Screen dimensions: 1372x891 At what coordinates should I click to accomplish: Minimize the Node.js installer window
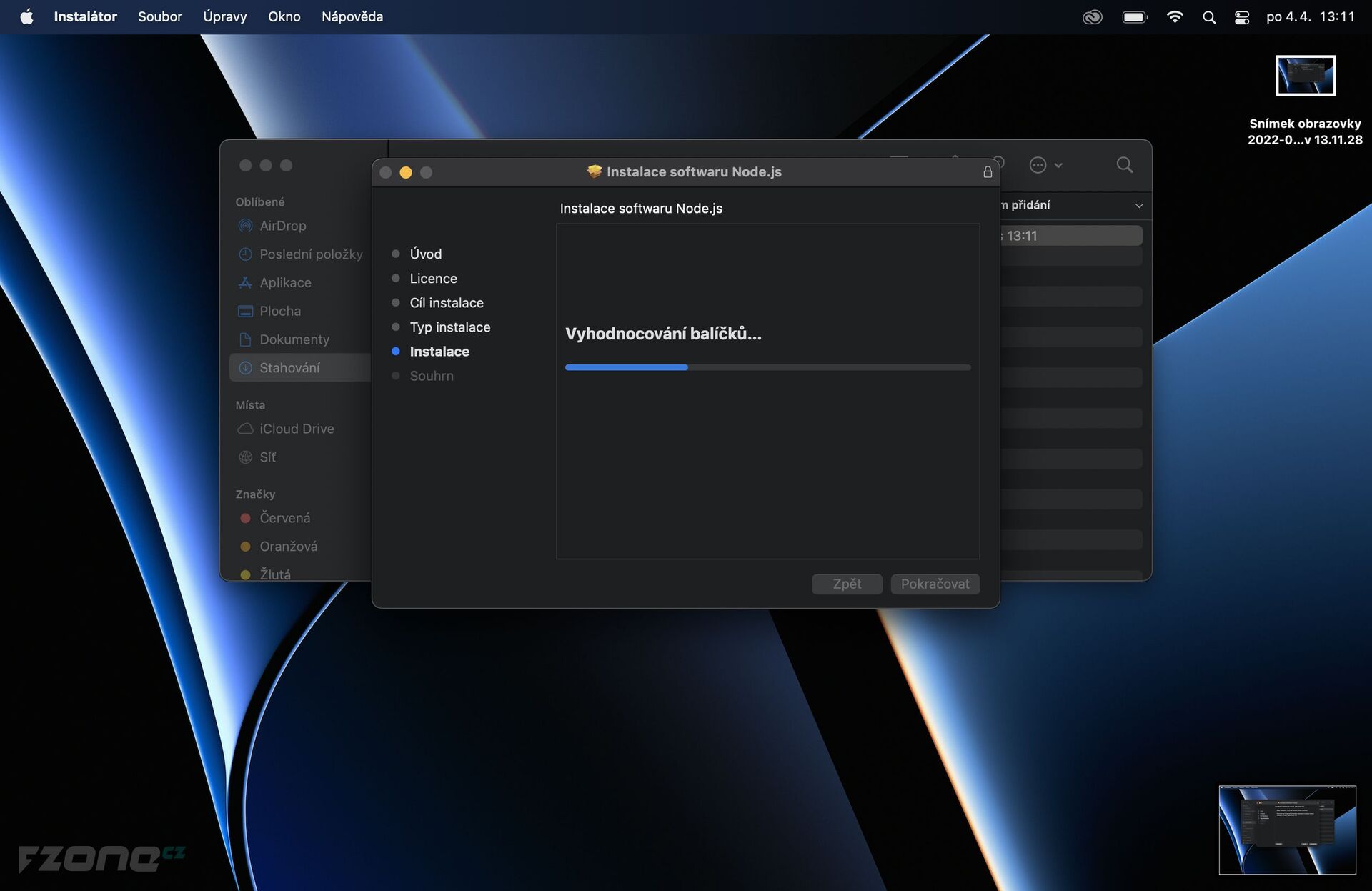406,172
